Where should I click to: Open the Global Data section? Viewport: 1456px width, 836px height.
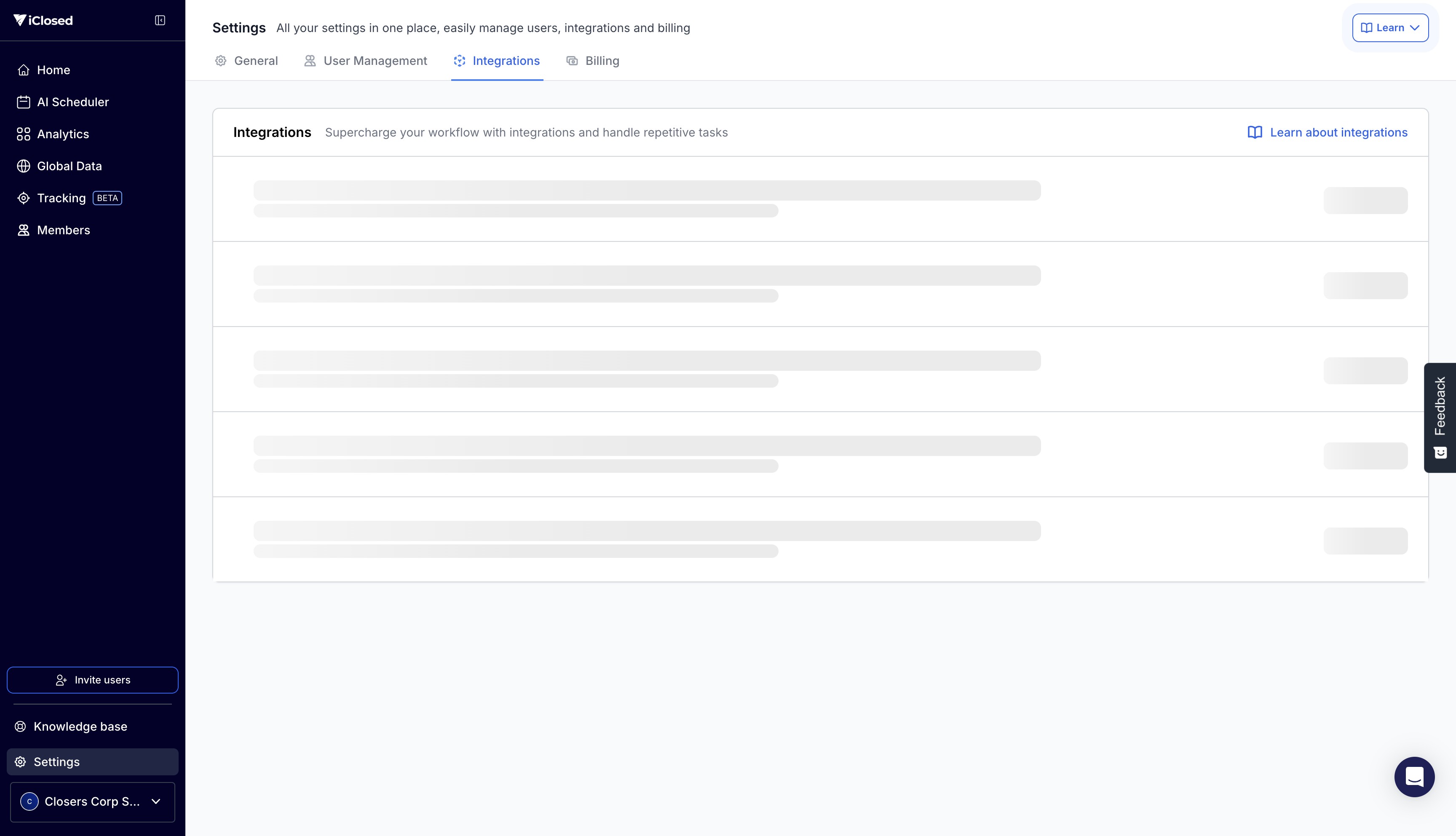[69, 166]
